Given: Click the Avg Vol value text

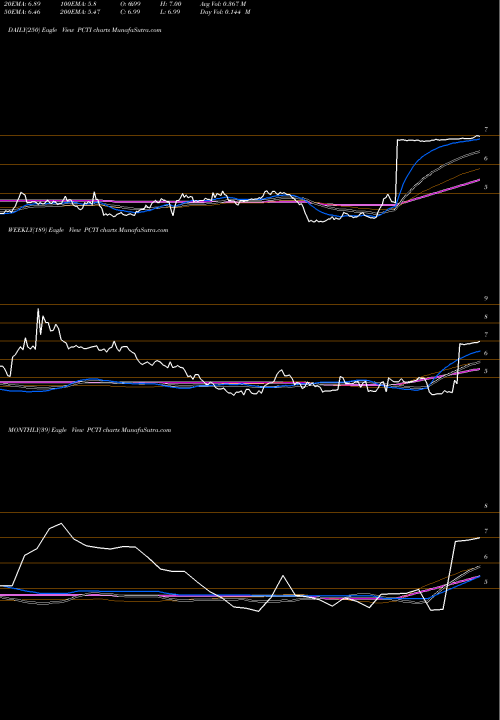Looking at the screenshot, I should [223, 3].
